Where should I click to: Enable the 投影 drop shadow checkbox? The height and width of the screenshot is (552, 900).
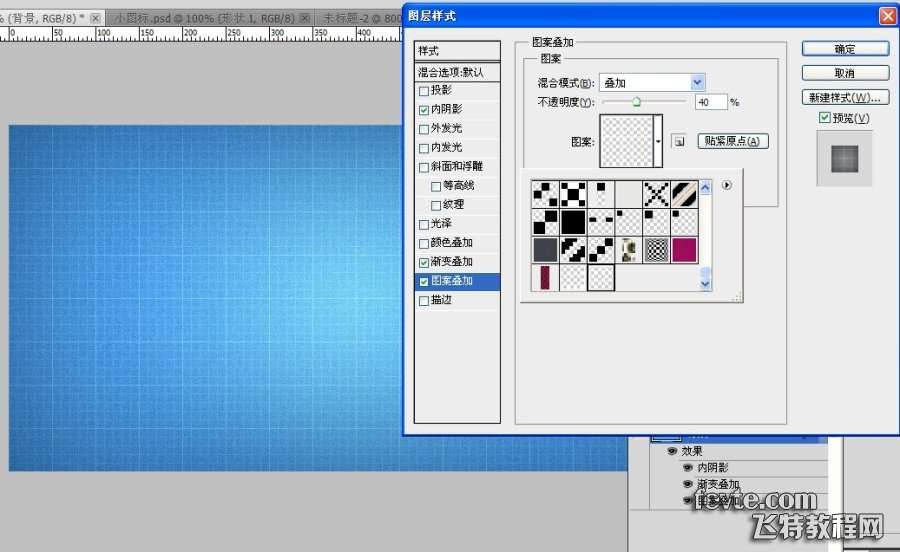click(424, 90)
